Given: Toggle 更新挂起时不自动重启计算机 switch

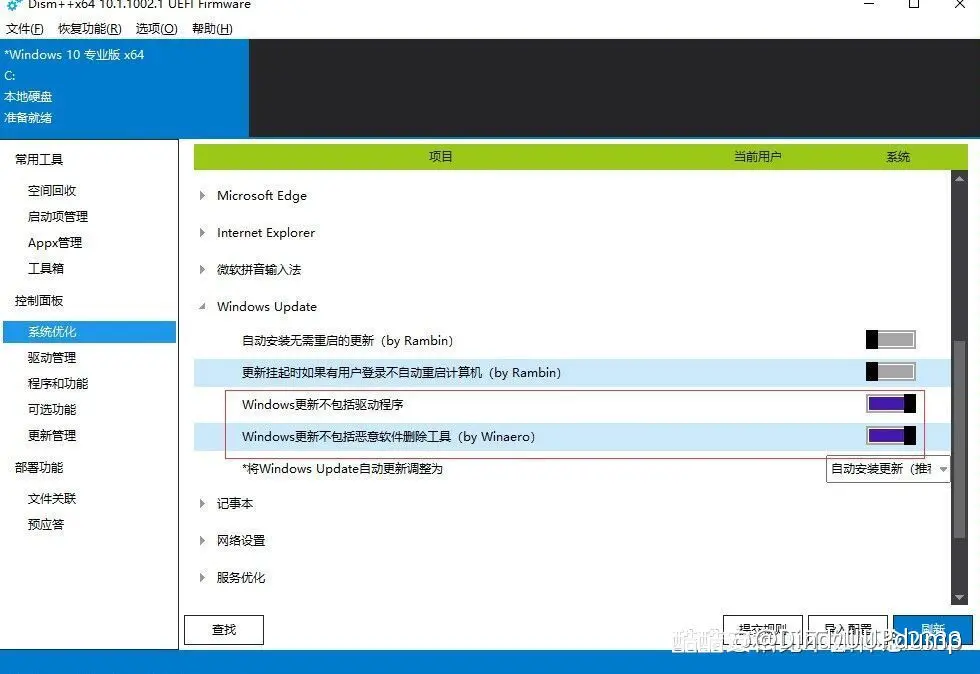Looking at the screenshot, I should pos(890,372).
